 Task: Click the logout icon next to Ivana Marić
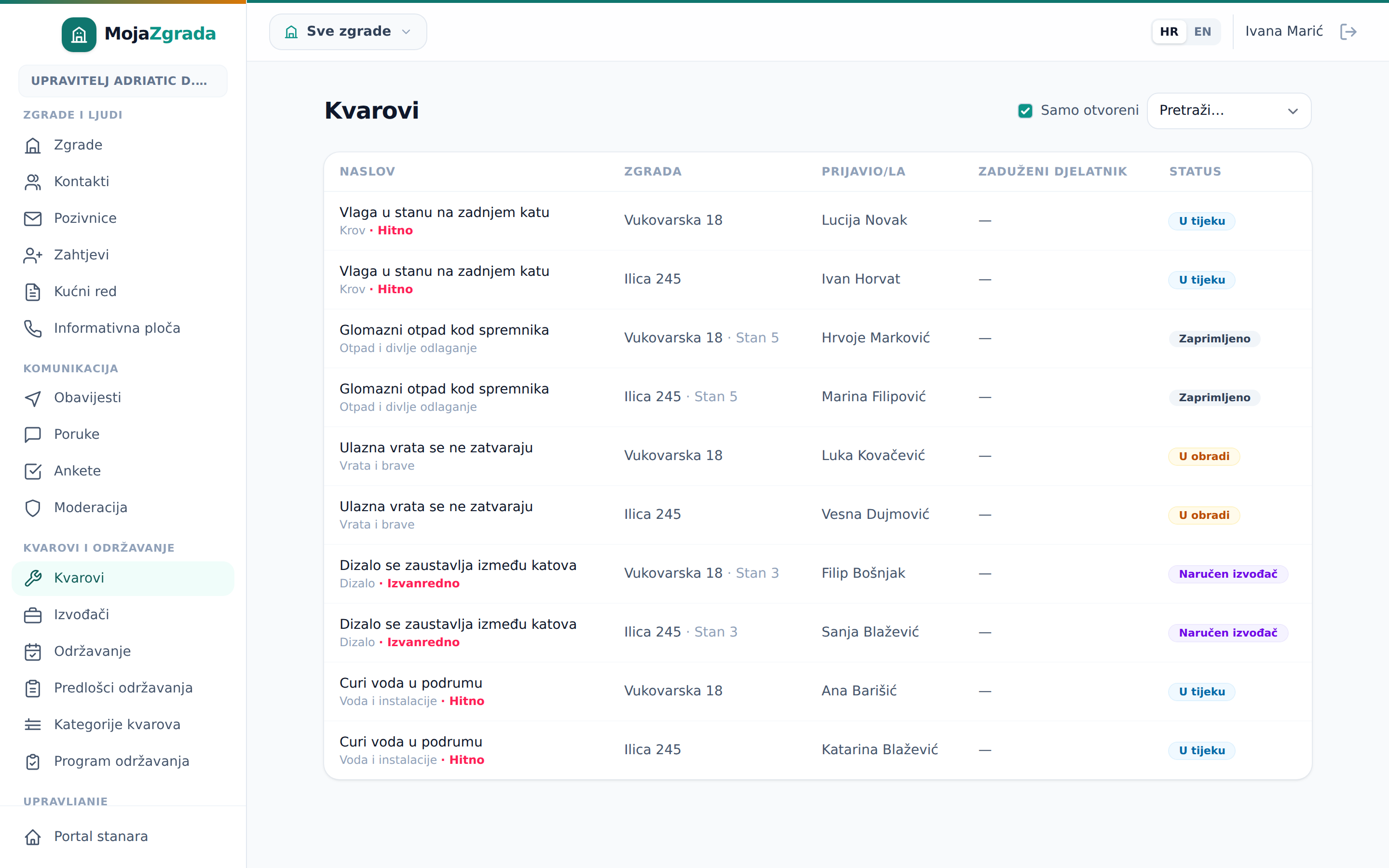(x=1348, y=31)
